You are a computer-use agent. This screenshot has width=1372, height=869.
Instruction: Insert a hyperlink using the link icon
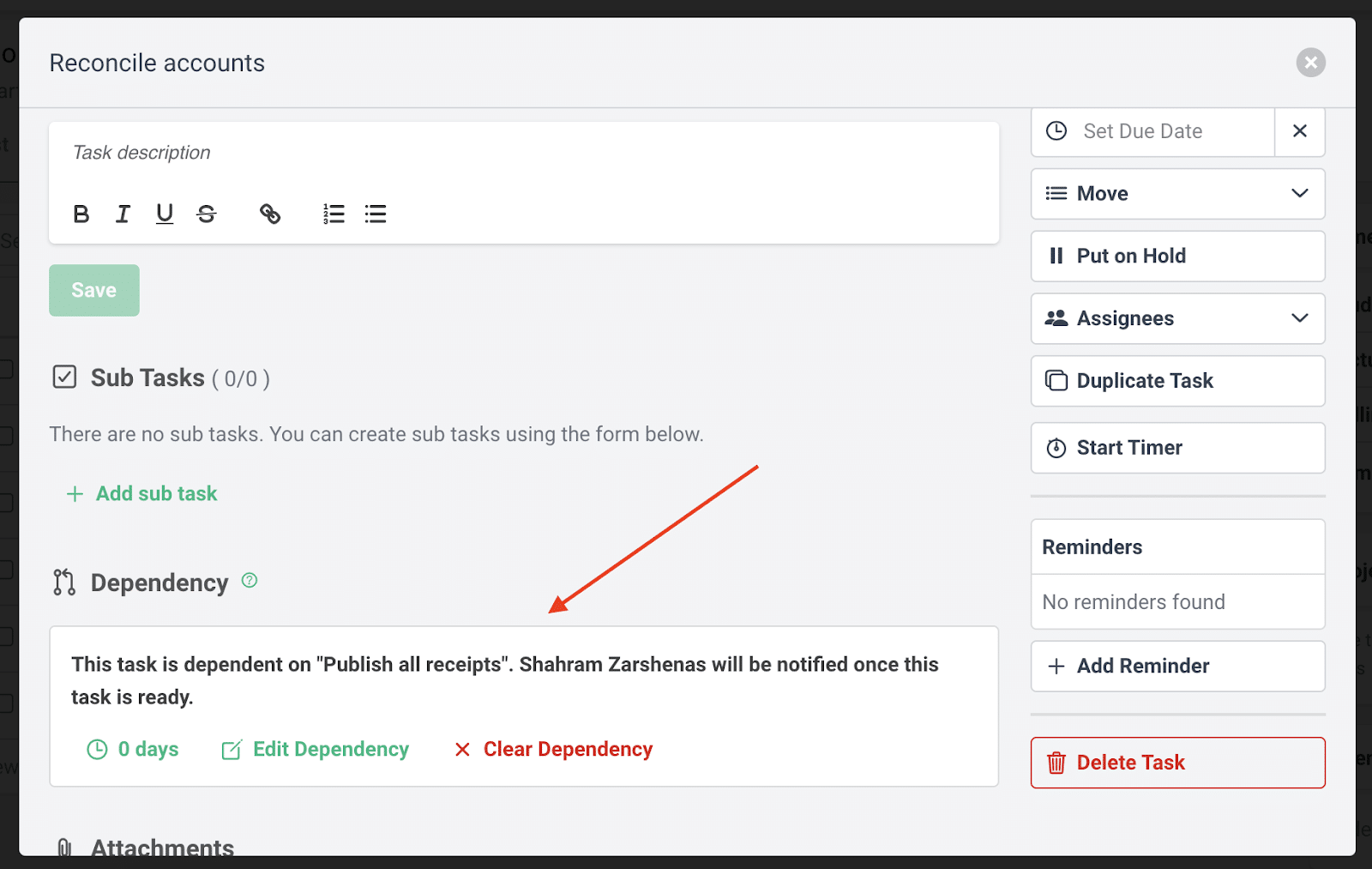269,214
